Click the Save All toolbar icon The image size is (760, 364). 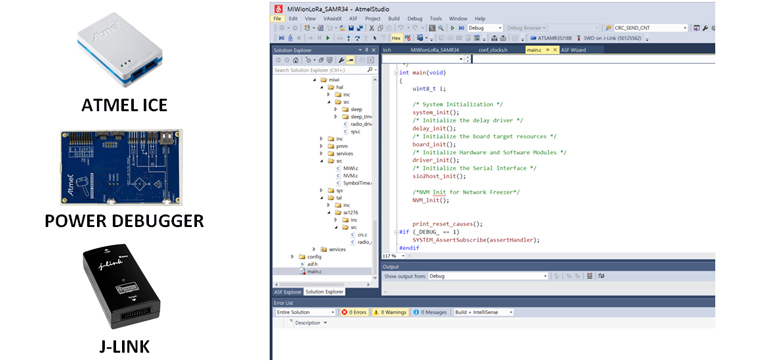[360, 28]
